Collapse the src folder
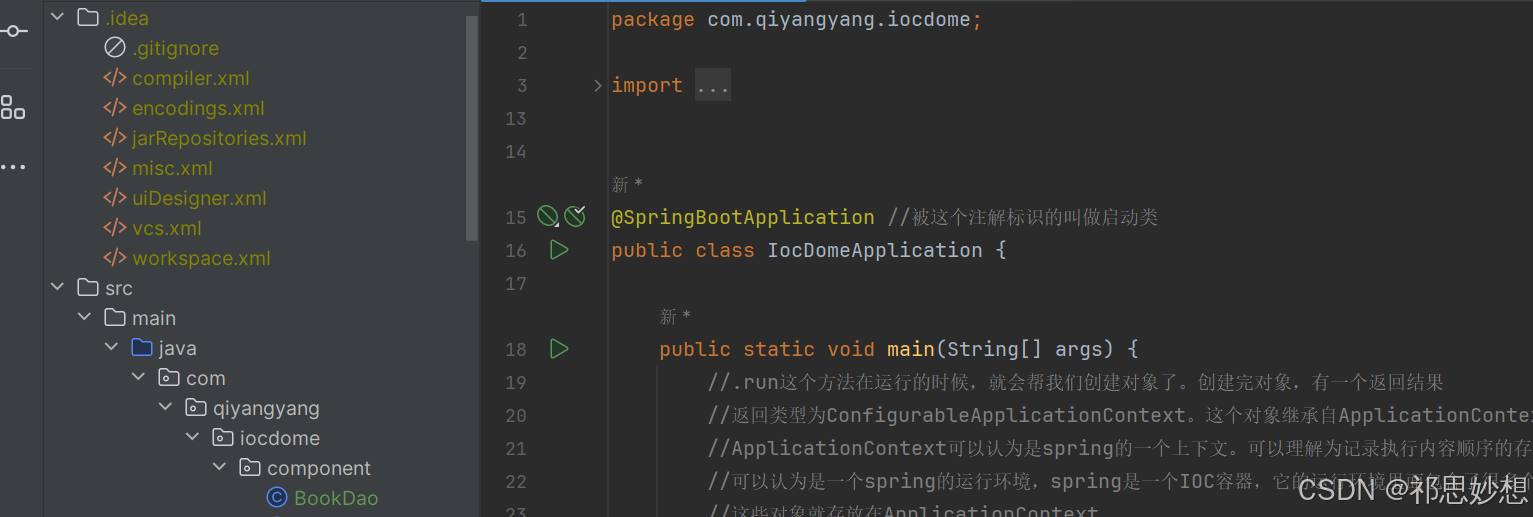The width and height of the screenshot is (1533, 517). click(57, 288)
